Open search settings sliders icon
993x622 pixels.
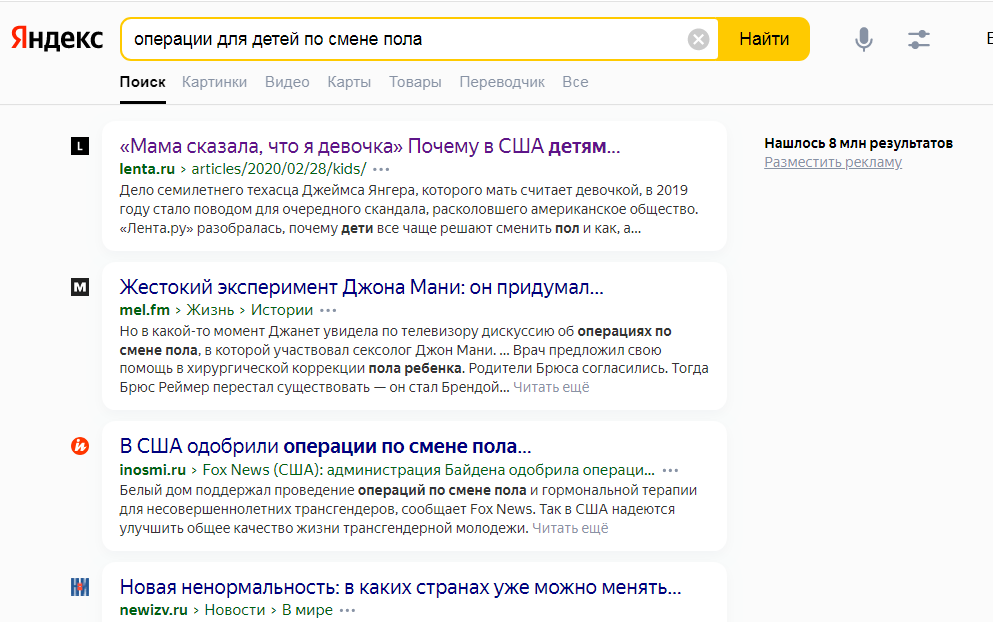pyautogui.click(x=918, y=39)
